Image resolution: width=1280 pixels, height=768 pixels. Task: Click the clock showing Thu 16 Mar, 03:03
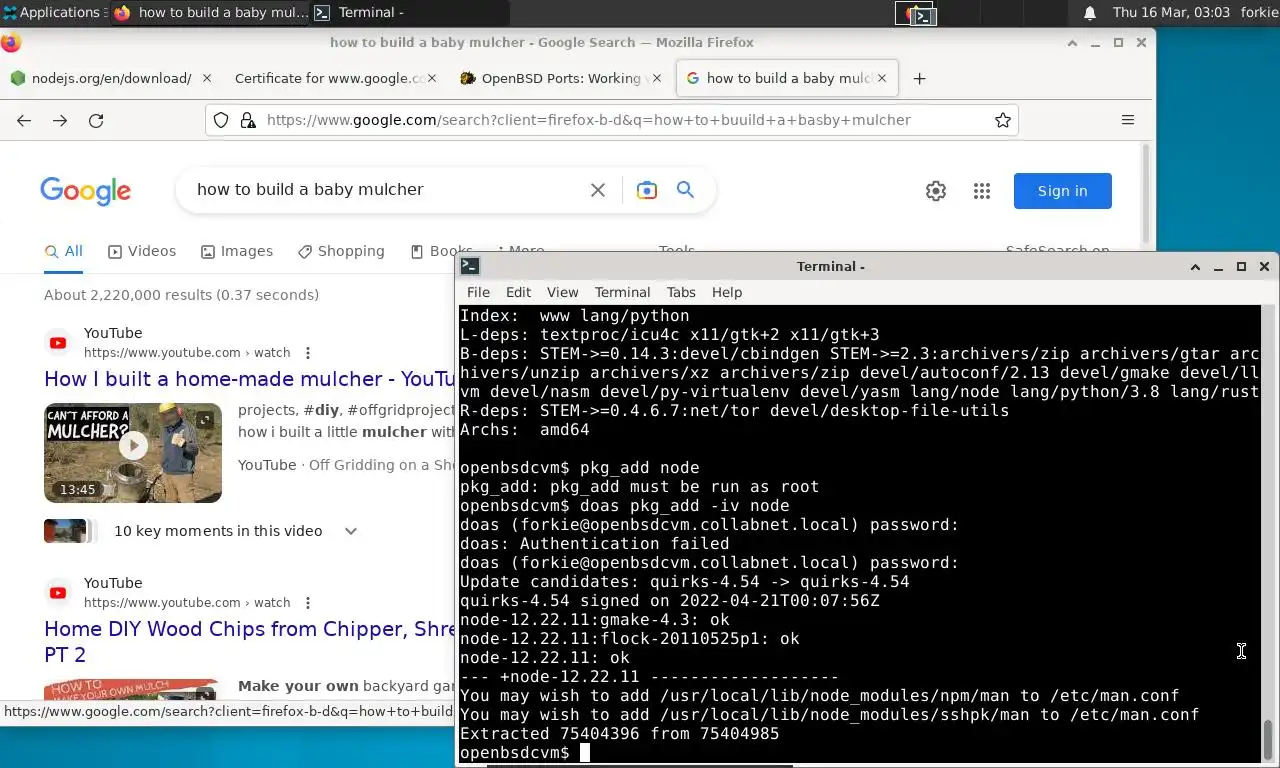click(1171, 13)
